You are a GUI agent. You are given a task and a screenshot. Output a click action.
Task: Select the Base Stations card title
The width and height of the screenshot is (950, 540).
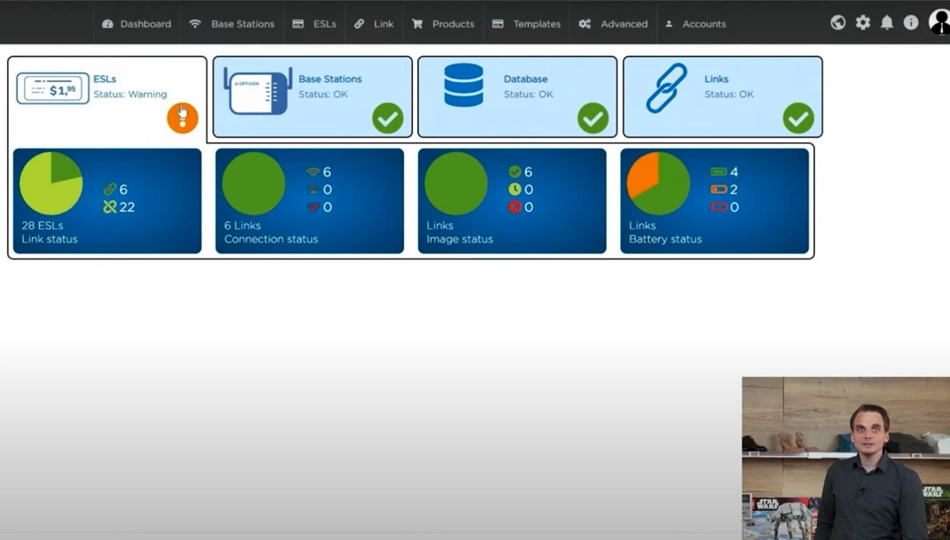[x=330, y=79]
